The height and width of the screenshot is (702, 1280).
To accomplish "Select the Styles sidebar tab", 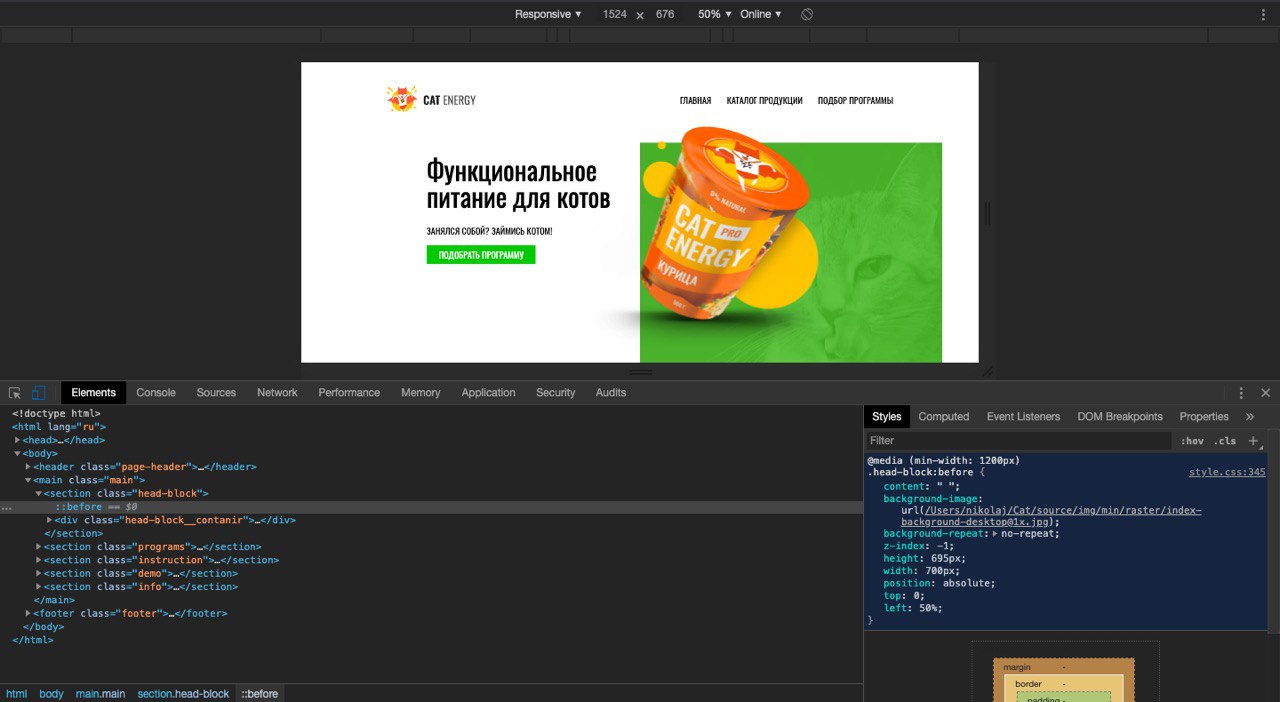I will point(886,417).
